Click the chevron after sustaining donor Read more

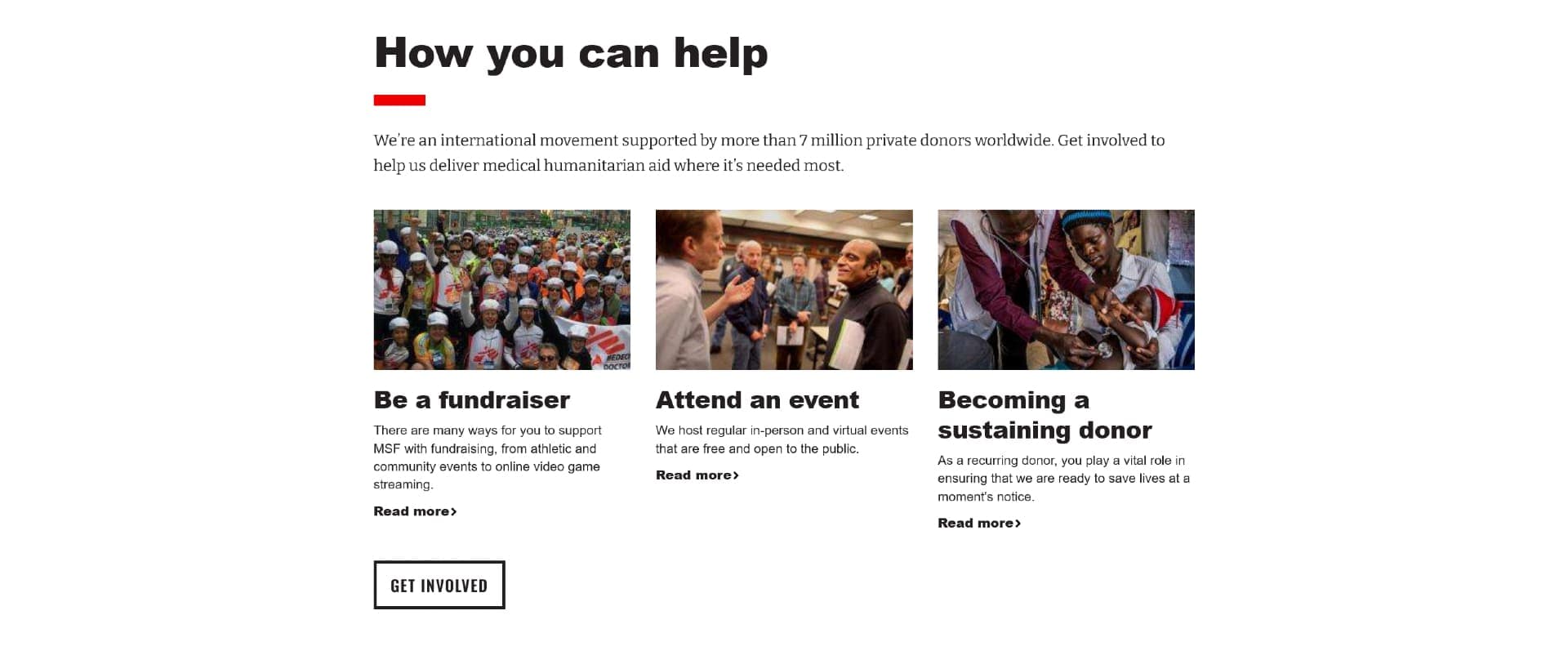point(1018,524)
